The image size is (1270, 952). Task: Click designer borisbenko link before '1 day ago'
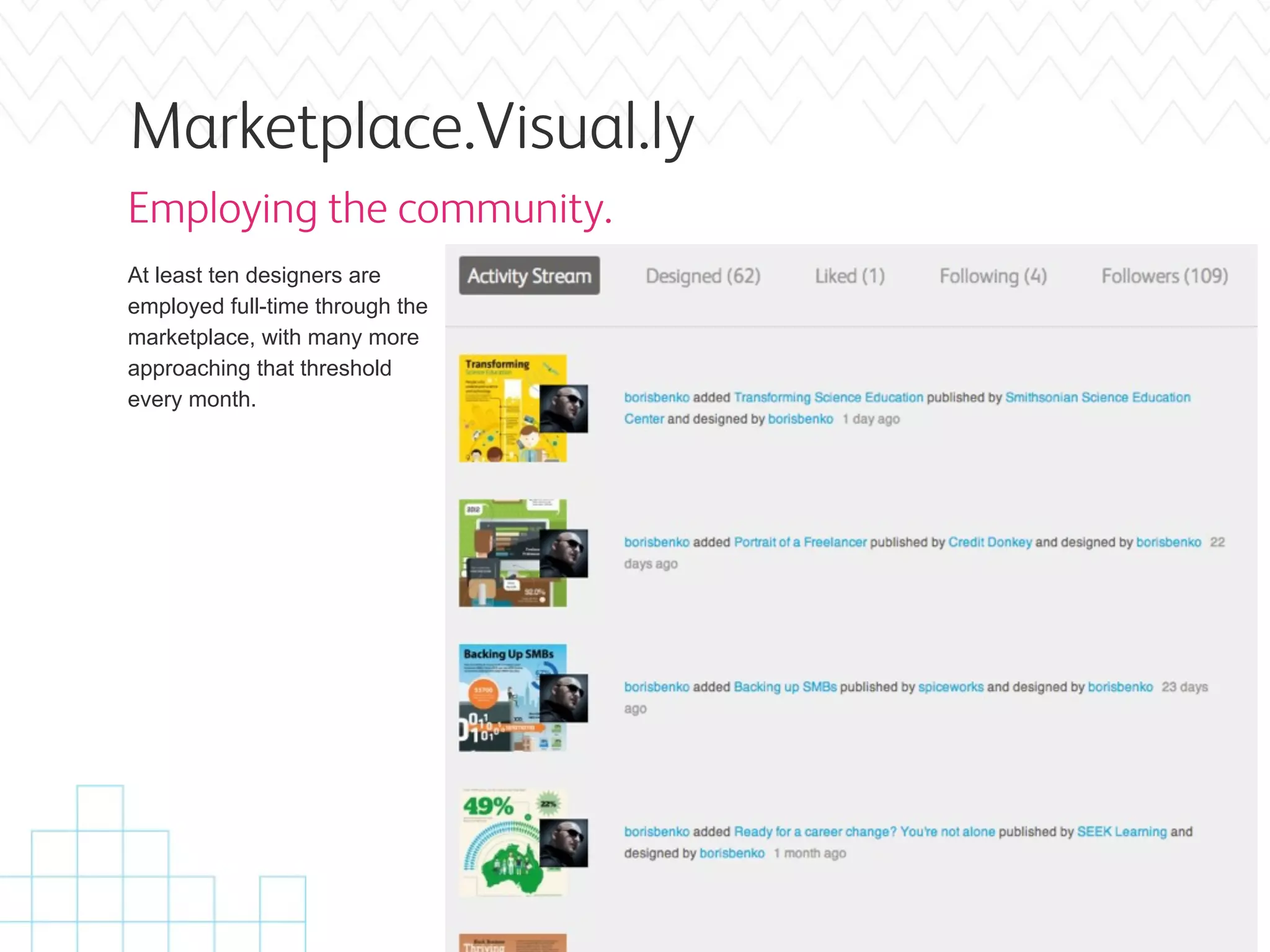tap(801, 419)
